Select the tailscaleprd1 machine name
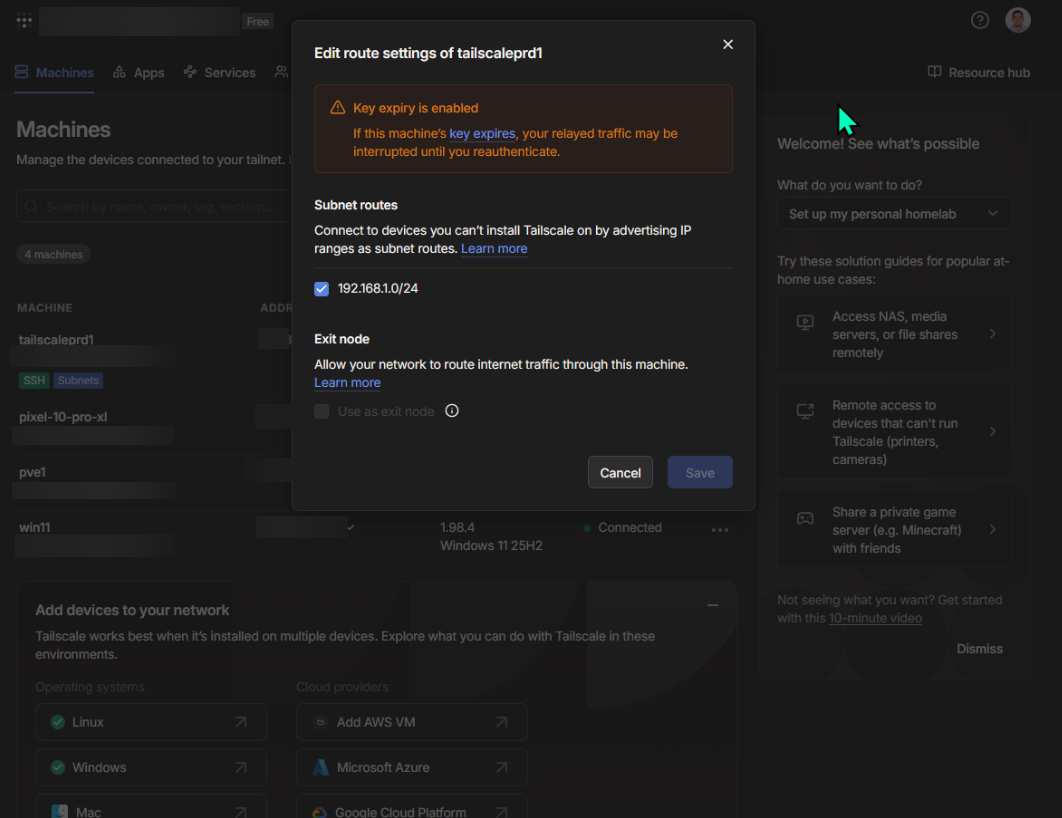 coord(56,339)
